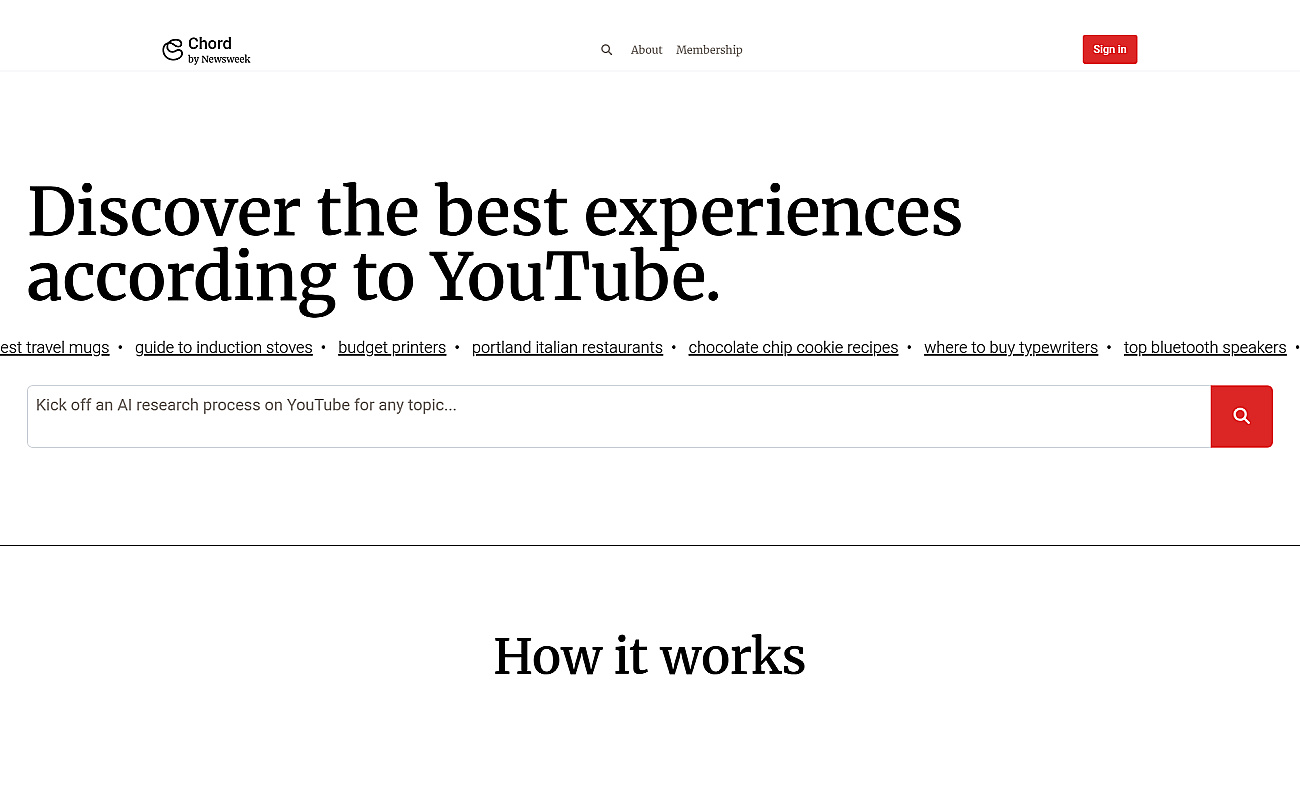Select the 'est travel mugs' suggestion
Image resolution: width=1300 pixels, height=788 pixels.
(55, 347)
